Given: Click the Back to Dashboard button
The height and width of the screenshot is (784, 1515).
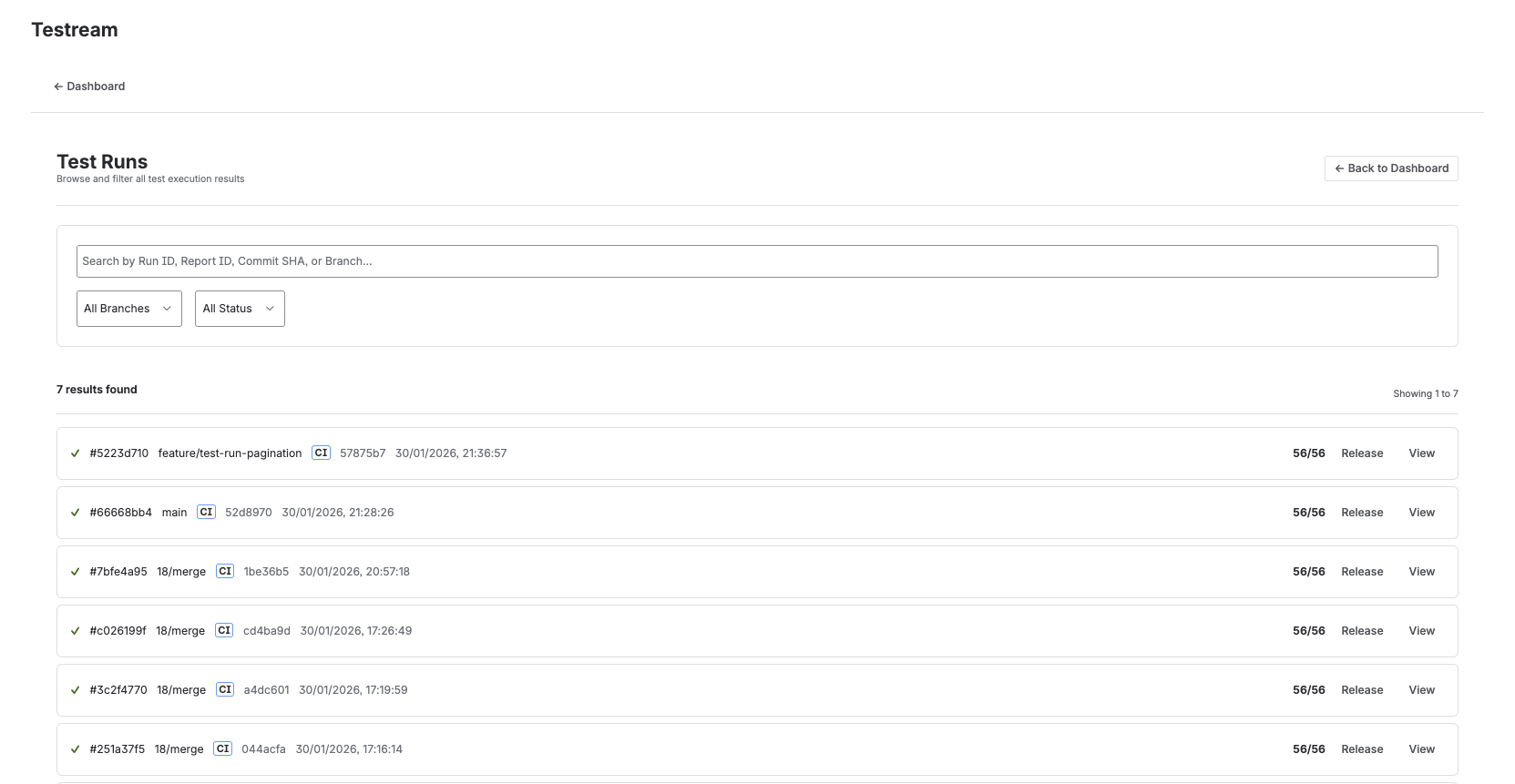Looking at the screenshot, I should click(1391, 168).
